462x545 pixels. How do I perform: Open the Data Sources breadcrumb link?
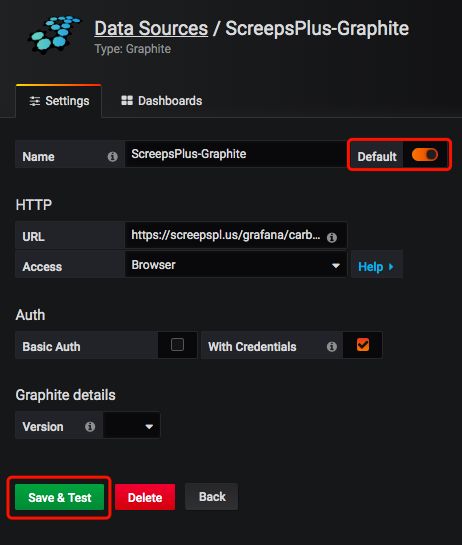point(151,29)
